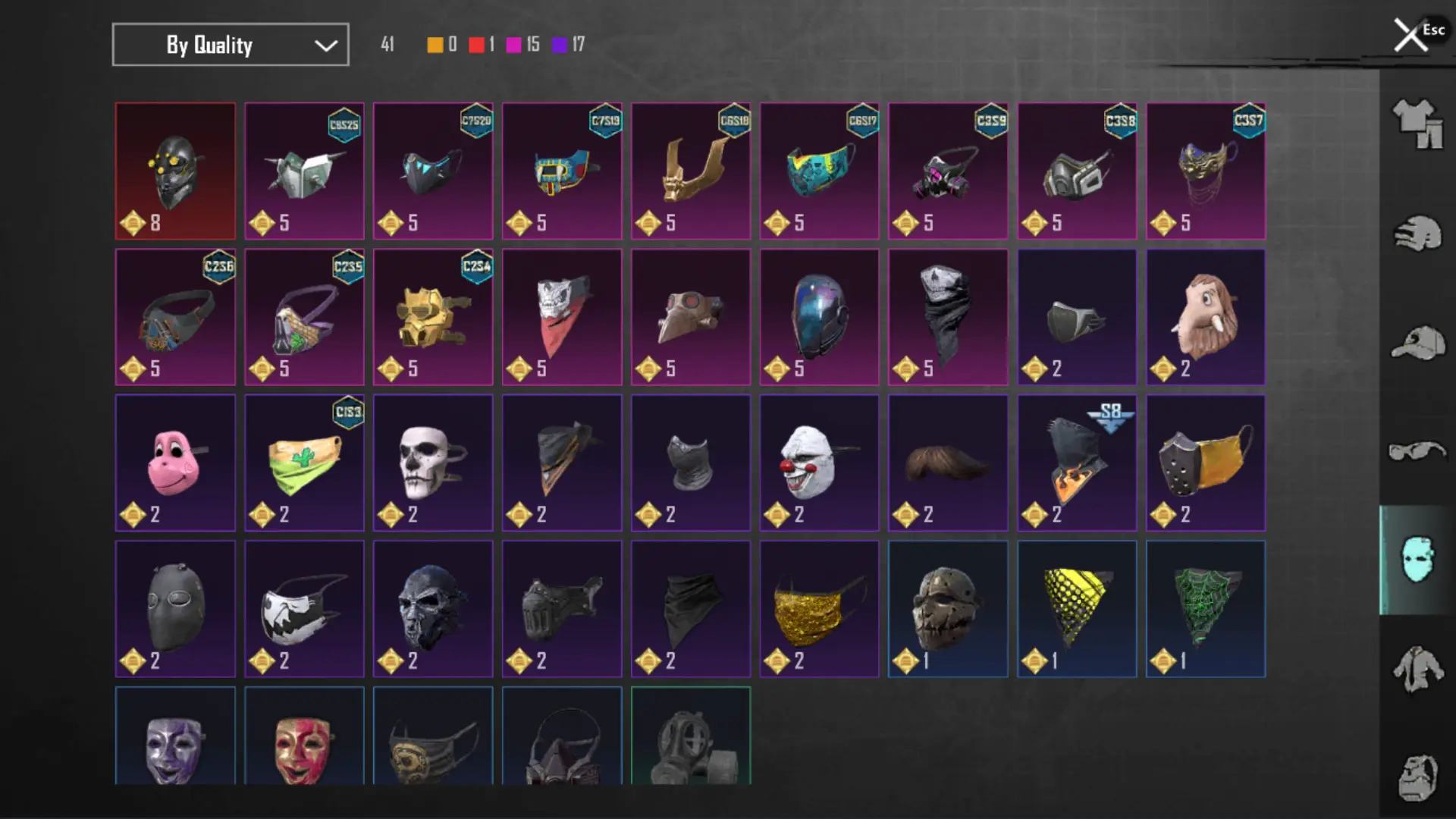Close inventory with the X Esc button
The width and height of the screenshot is (1456, 819).
(x=1418, y=34)
